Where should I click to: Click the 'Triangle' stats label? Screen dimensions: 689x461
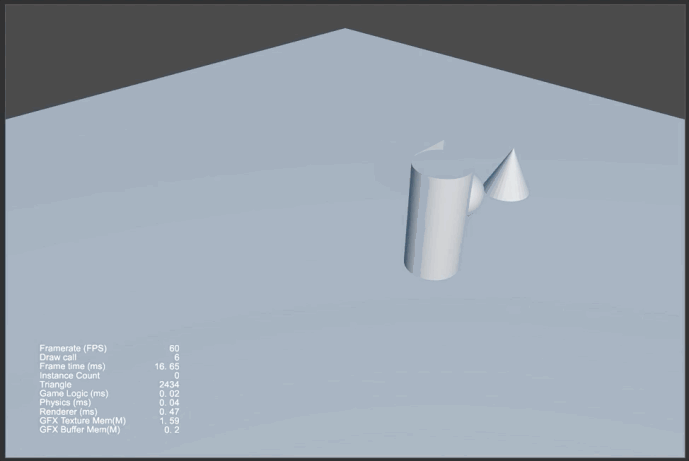pos(55,384)
